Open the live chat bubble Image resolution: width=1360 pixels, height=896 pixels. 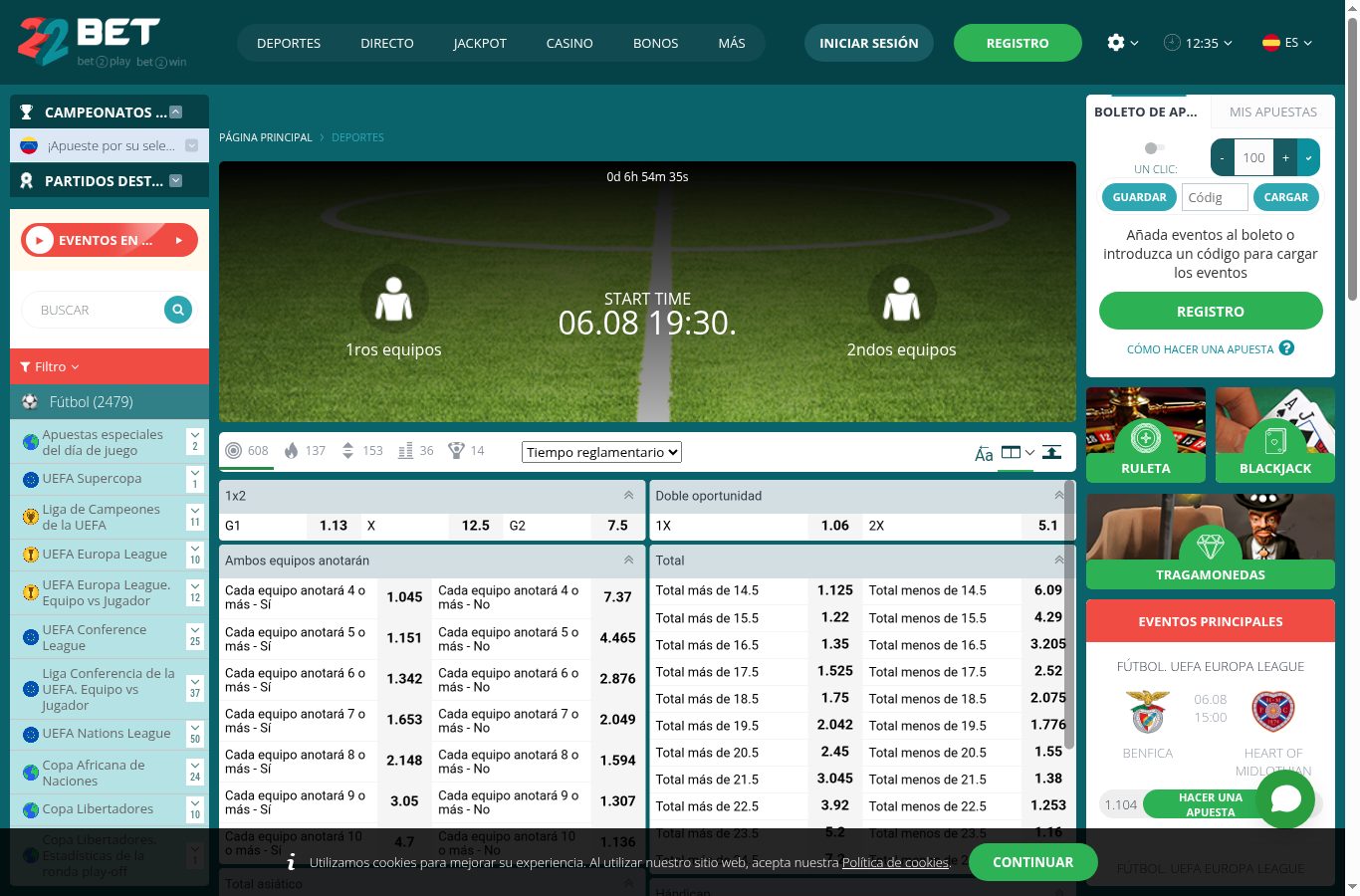[x=1285, y=798]
